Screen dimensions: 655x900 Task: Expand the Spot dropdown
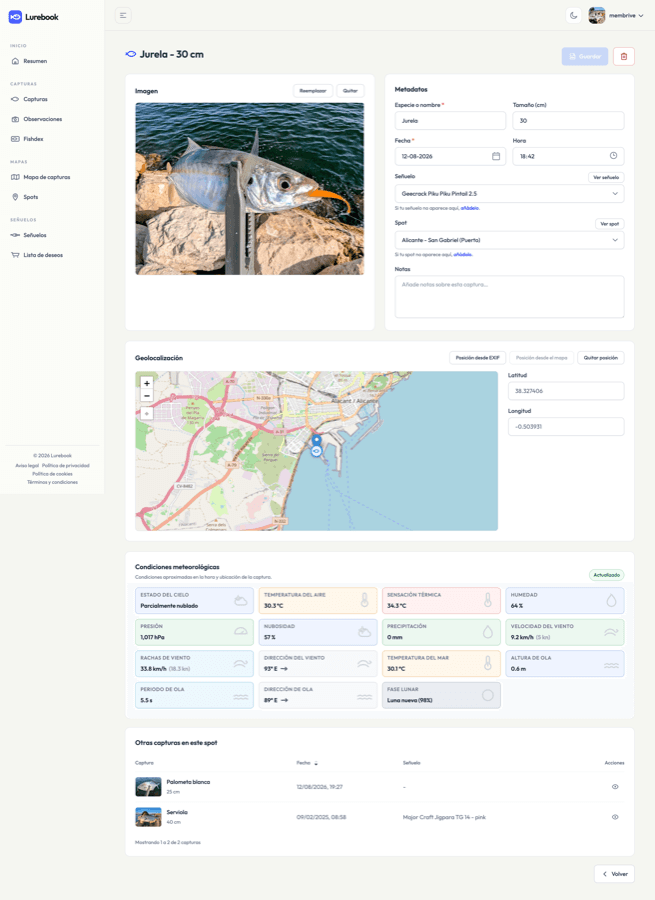coord(509,240)
